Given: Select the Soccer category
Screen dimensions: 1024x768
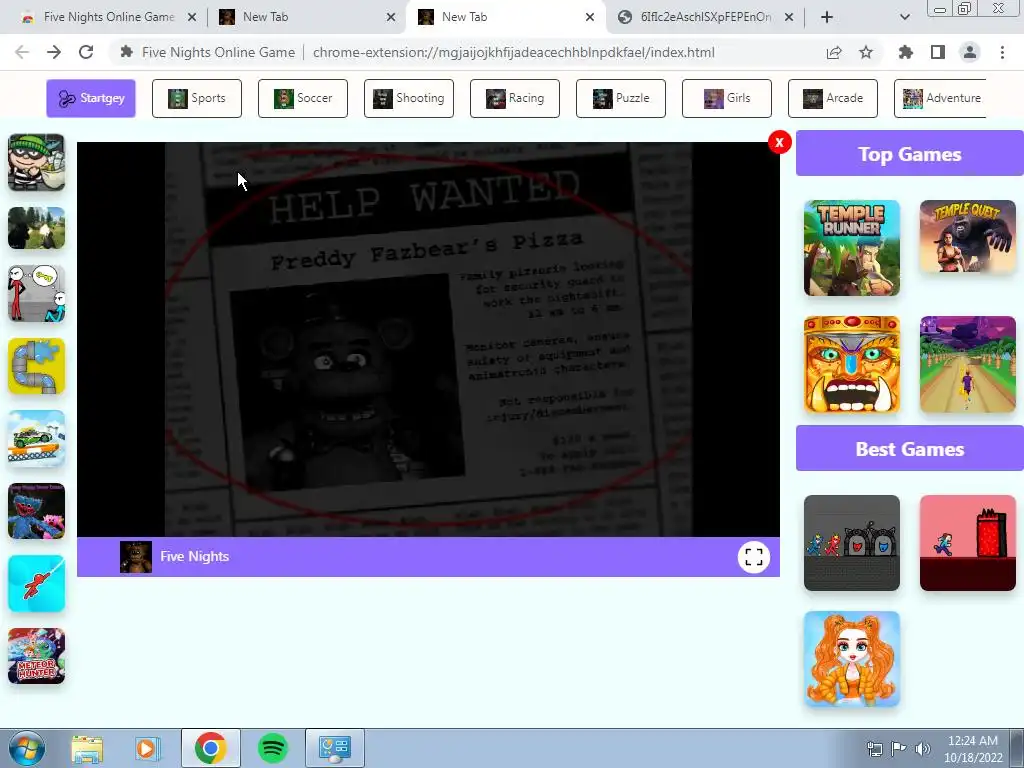Looking at the screenshot, I should [x=303, y=98].
